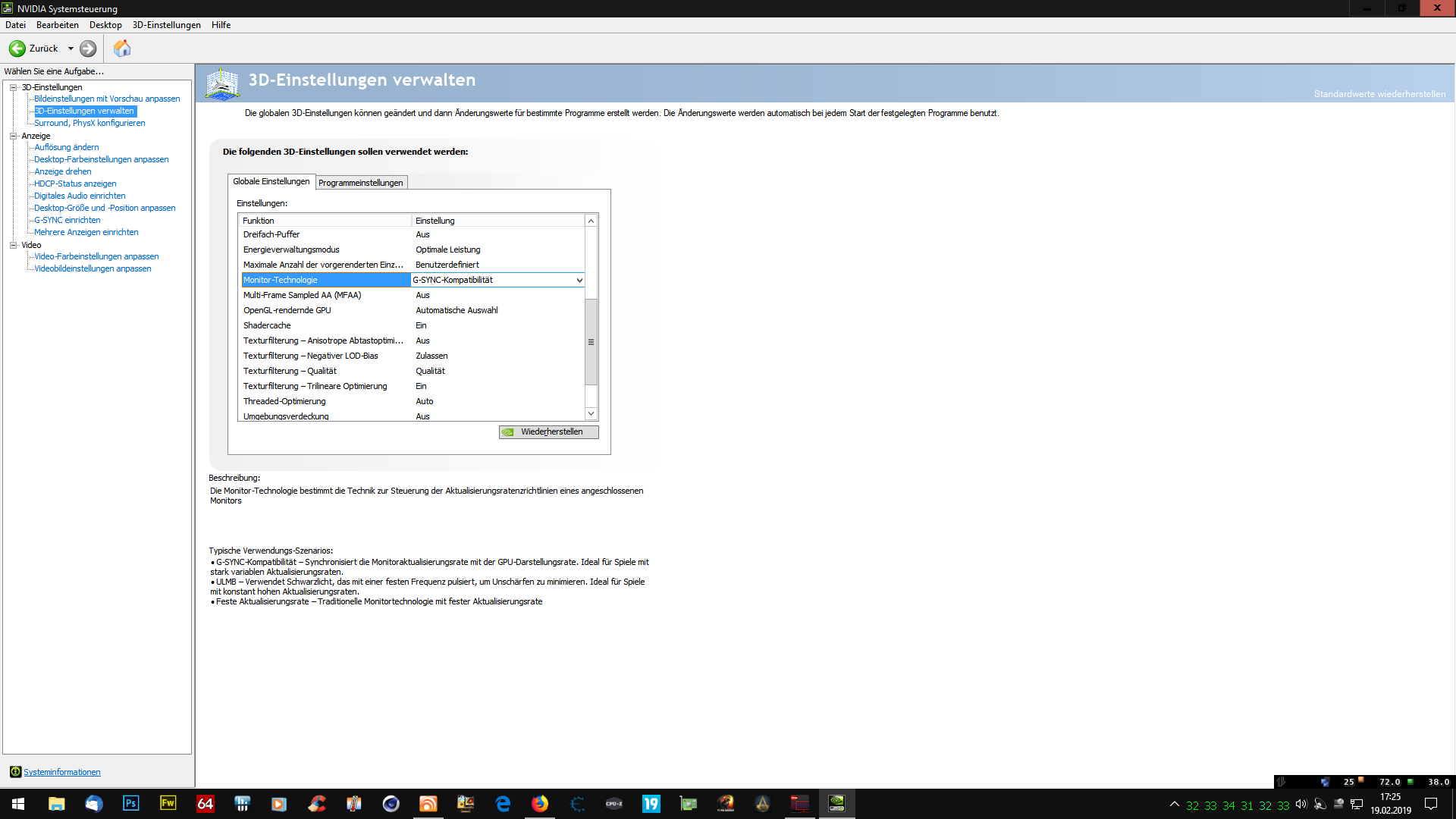1456x819 pixels.
Task: Click the NVIDIA Systemsteuerung taskbar icon
Action: (x=836, y=804)
